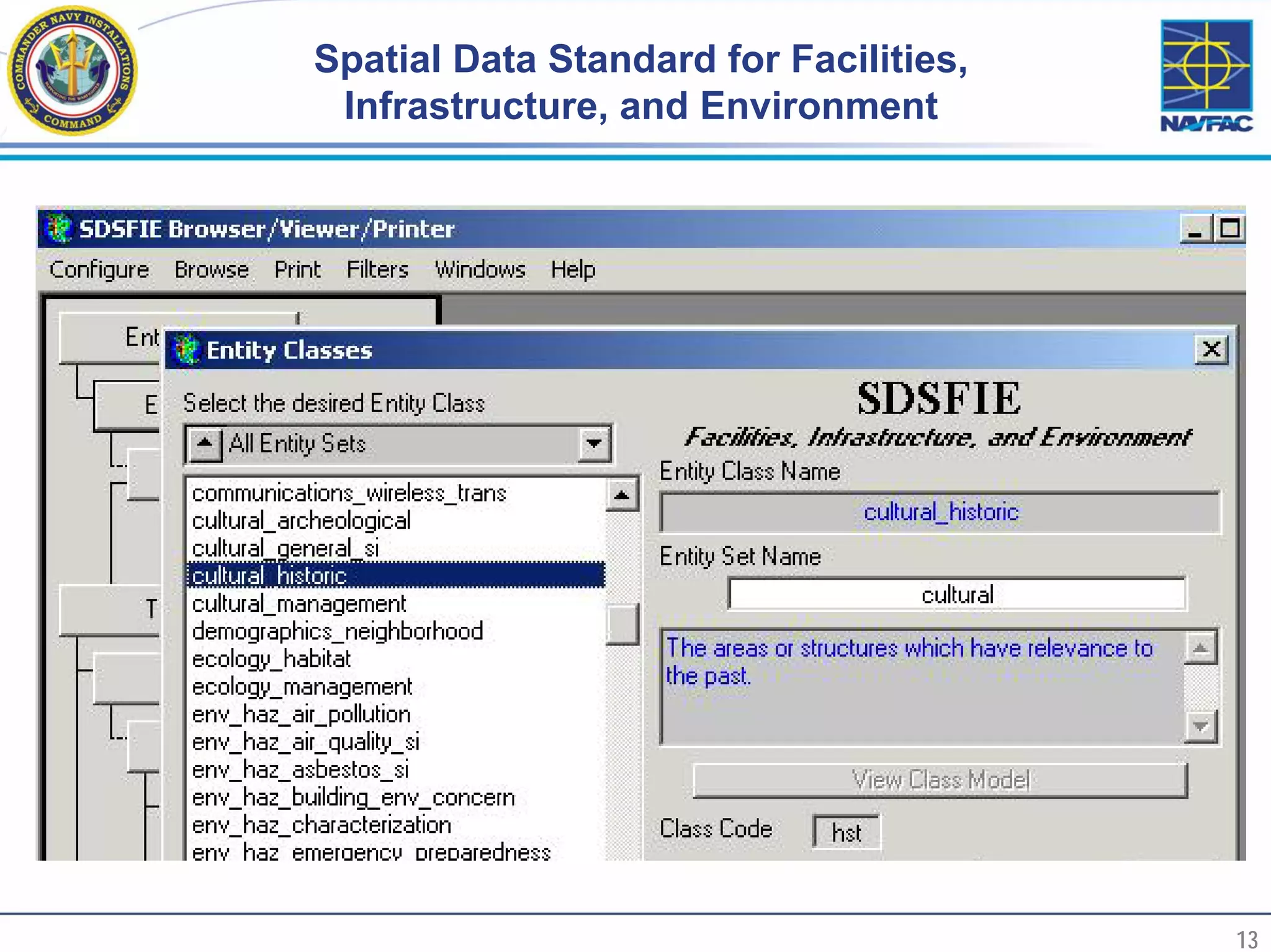This screenshot has height=952, width=1271.
Task: Select env_haz_air_quality_si entity class
Action: [x=395, y=742]
